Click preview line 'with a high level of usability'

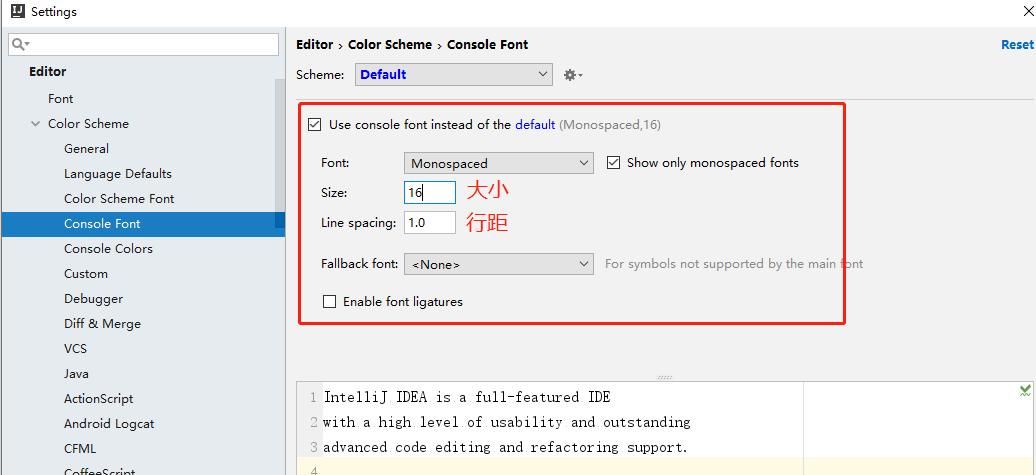(507, 422)
